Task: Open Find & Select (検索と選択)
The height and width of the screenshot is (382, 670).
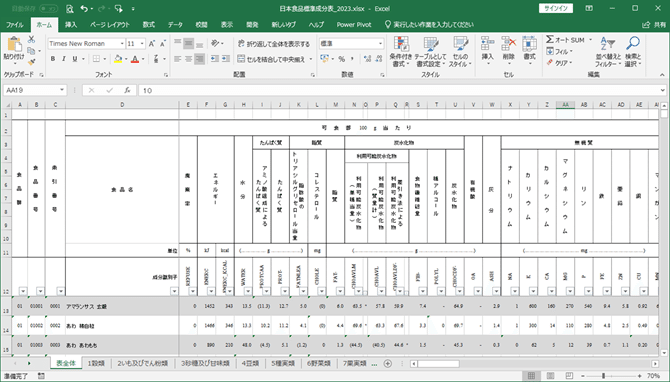Action: click(x=633, y=51)
